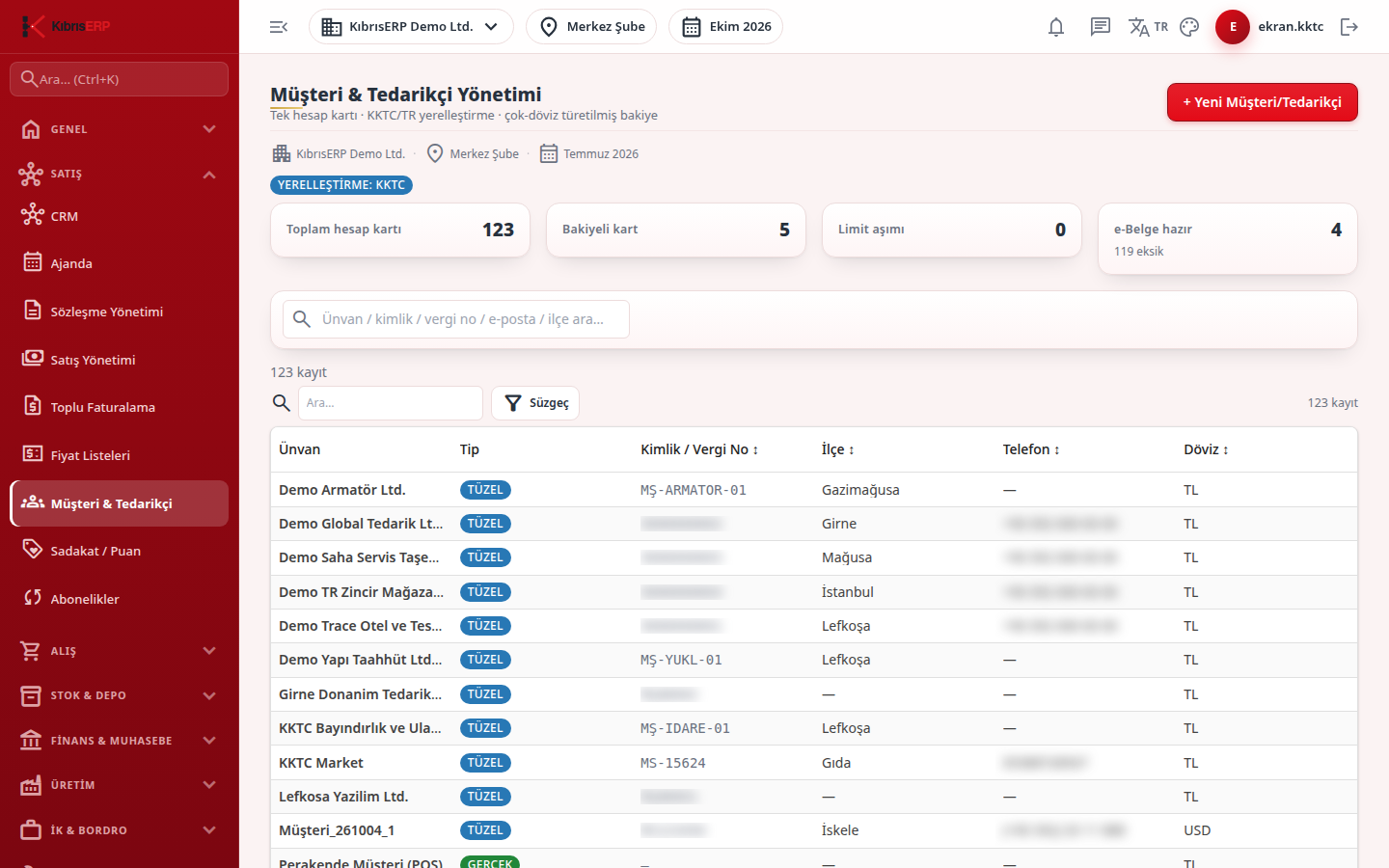Expand the FİNANS & MUHASEBE section

pos(120,741)
